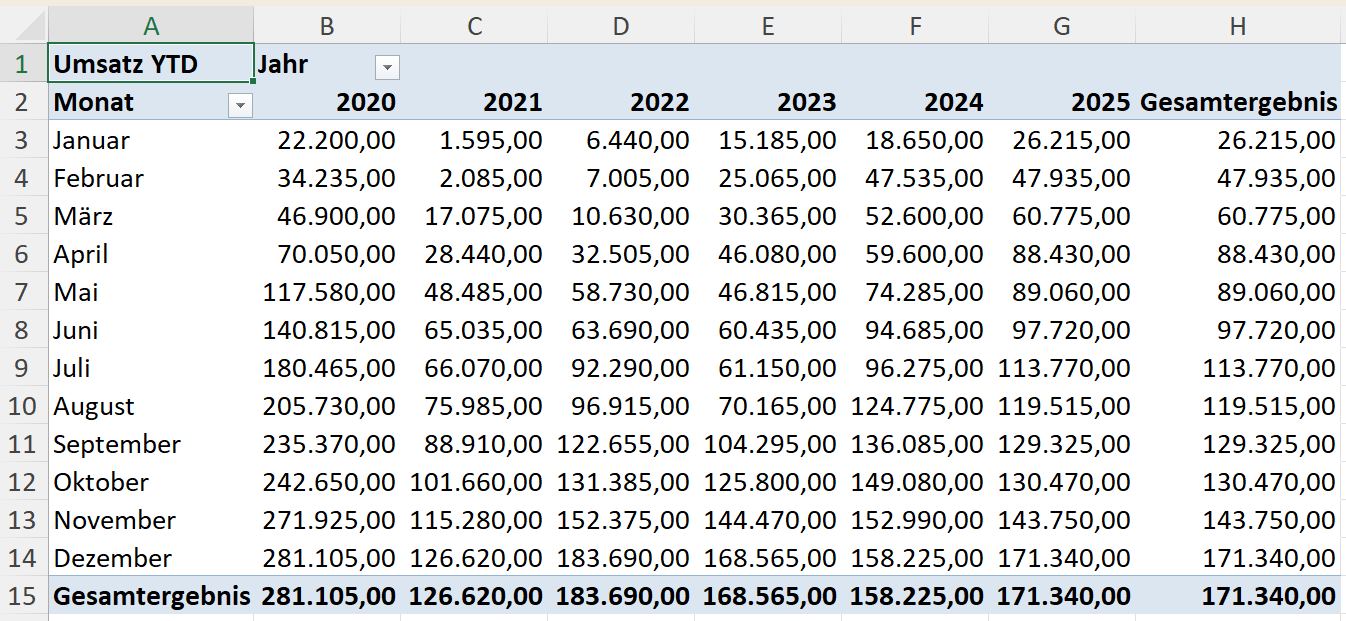Image resolution: width=1346 pixels, height=621 pixels.
Task: Click August 2024 value 124.775,00
Action: point(915,406)
